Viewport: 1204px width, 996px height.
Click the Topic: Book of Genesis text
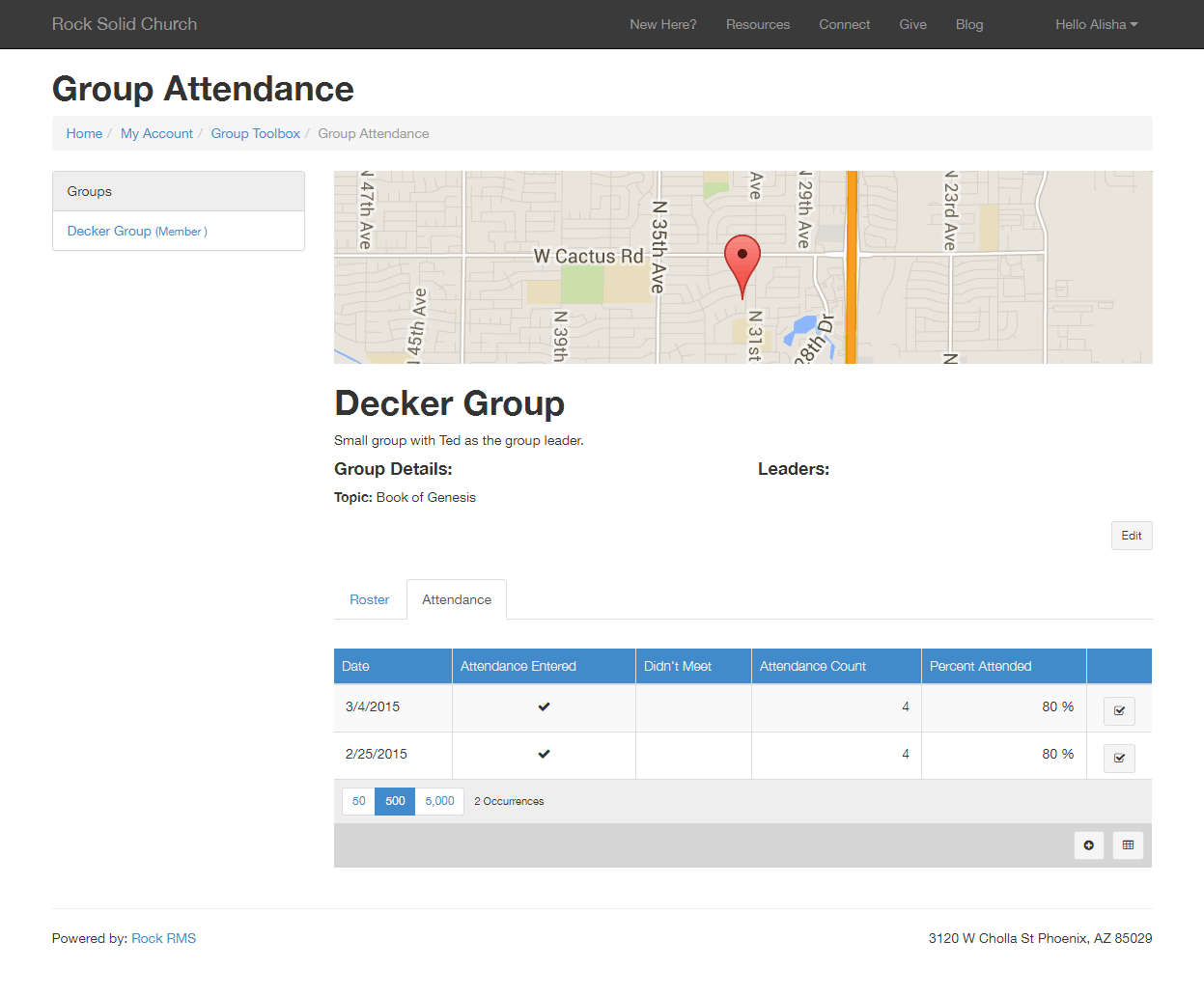[405, 497]
